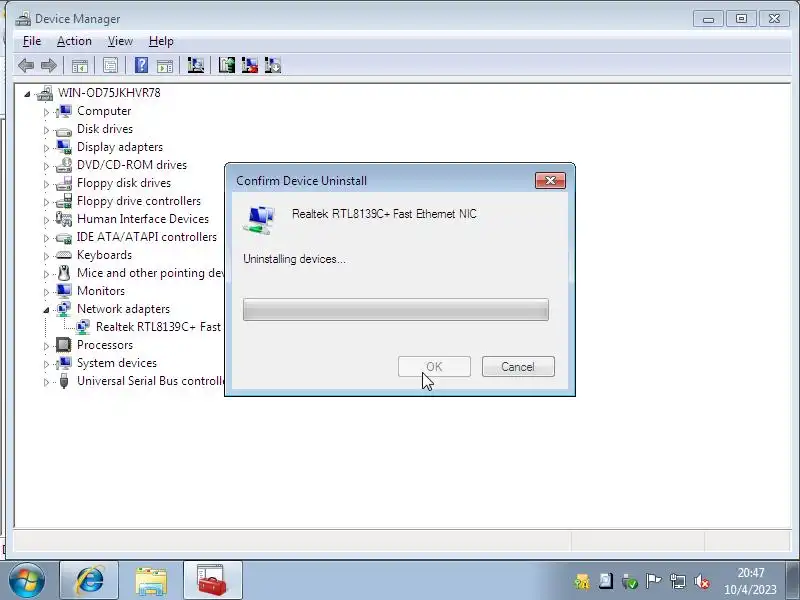Click the Uninstall device toolbar icon
This screenshot has width=800, height=600.
tap(249, 65)
